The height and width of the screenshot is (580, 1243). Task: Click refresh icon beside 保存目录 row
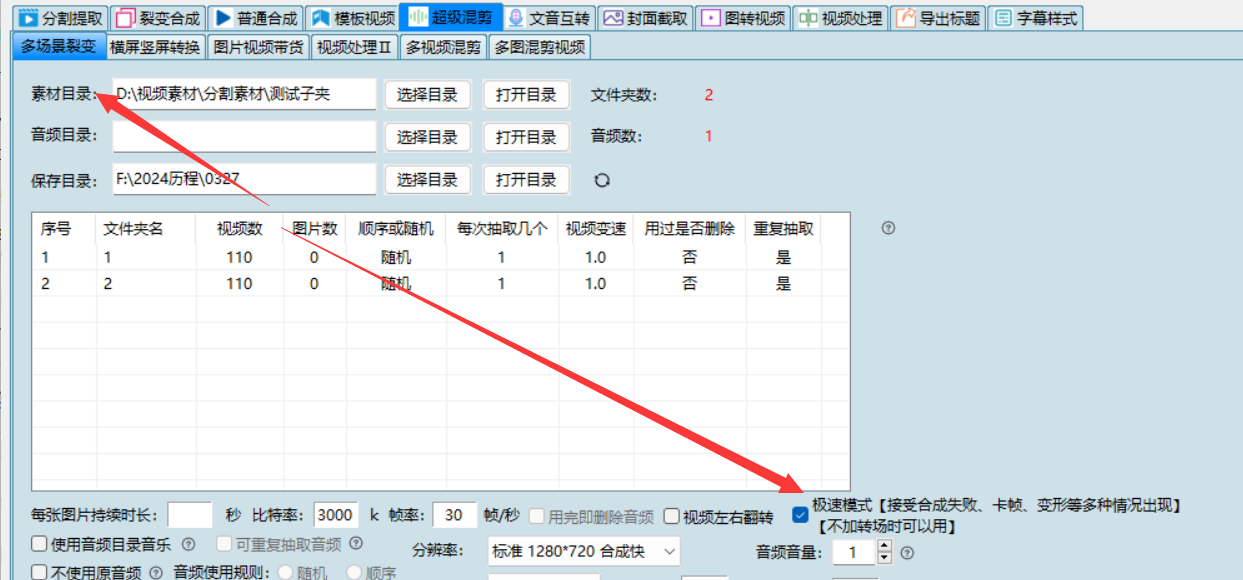(x=602, y=180)
